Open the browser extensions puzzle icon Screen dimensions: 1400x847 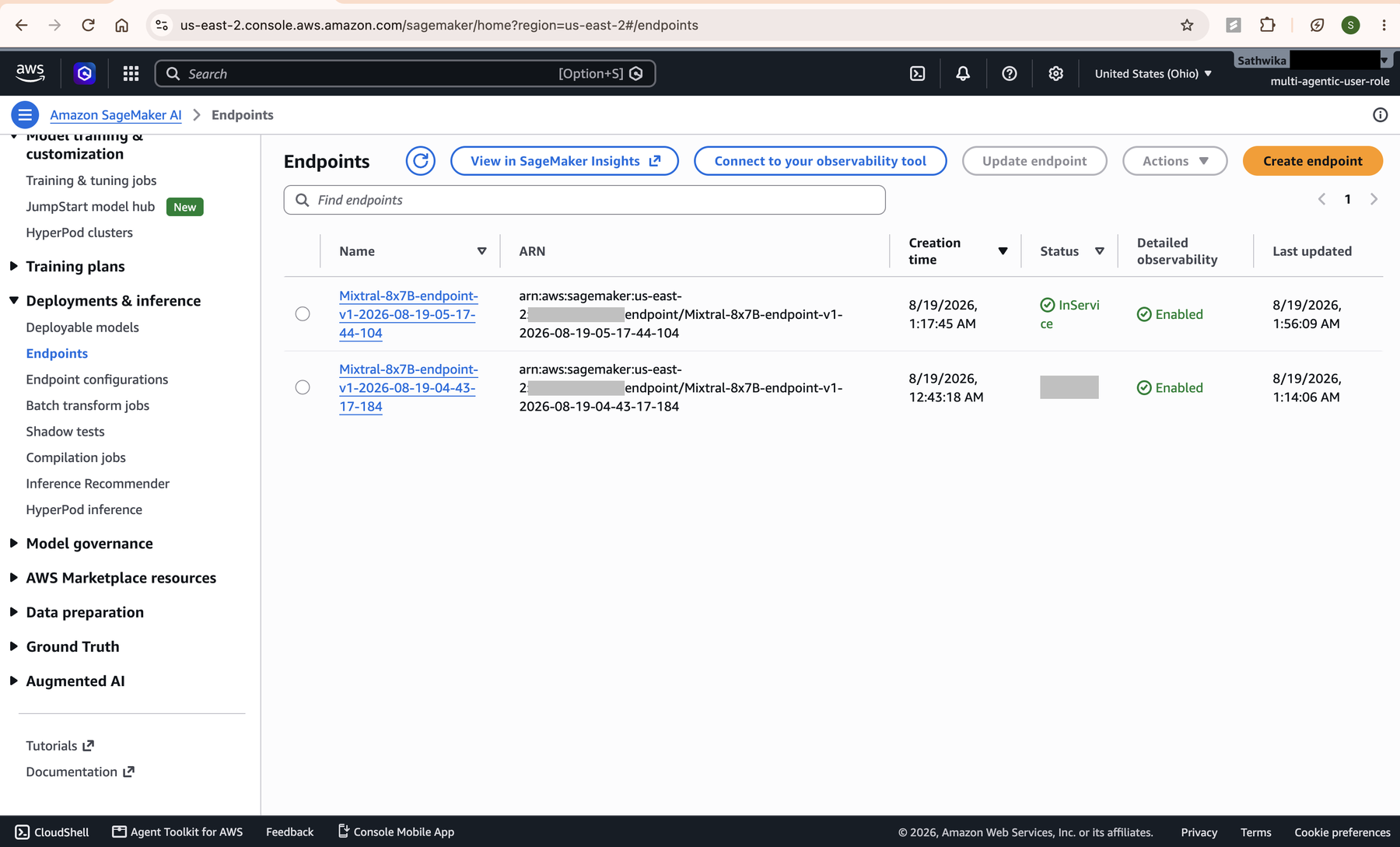[1268, 25]
